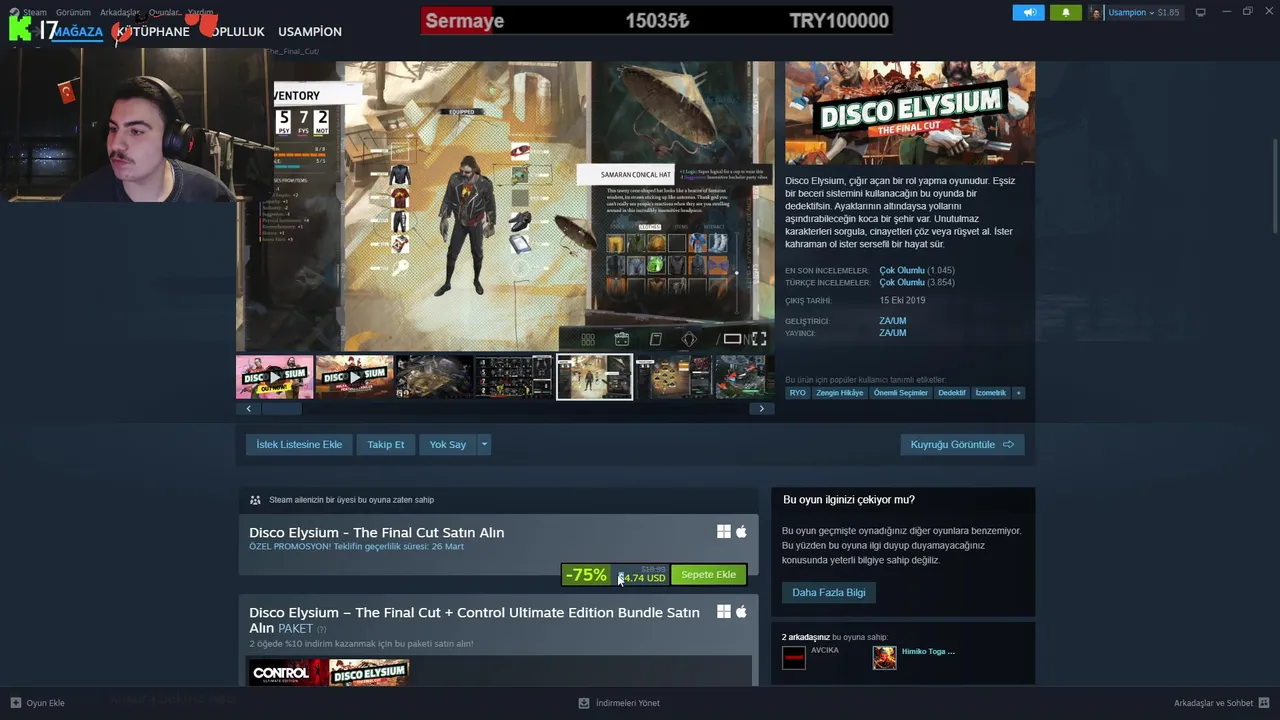The image size is (1280, 720).
Task: Click Daha Fazla Bilgi button
Action: click(x=829, y=592)
